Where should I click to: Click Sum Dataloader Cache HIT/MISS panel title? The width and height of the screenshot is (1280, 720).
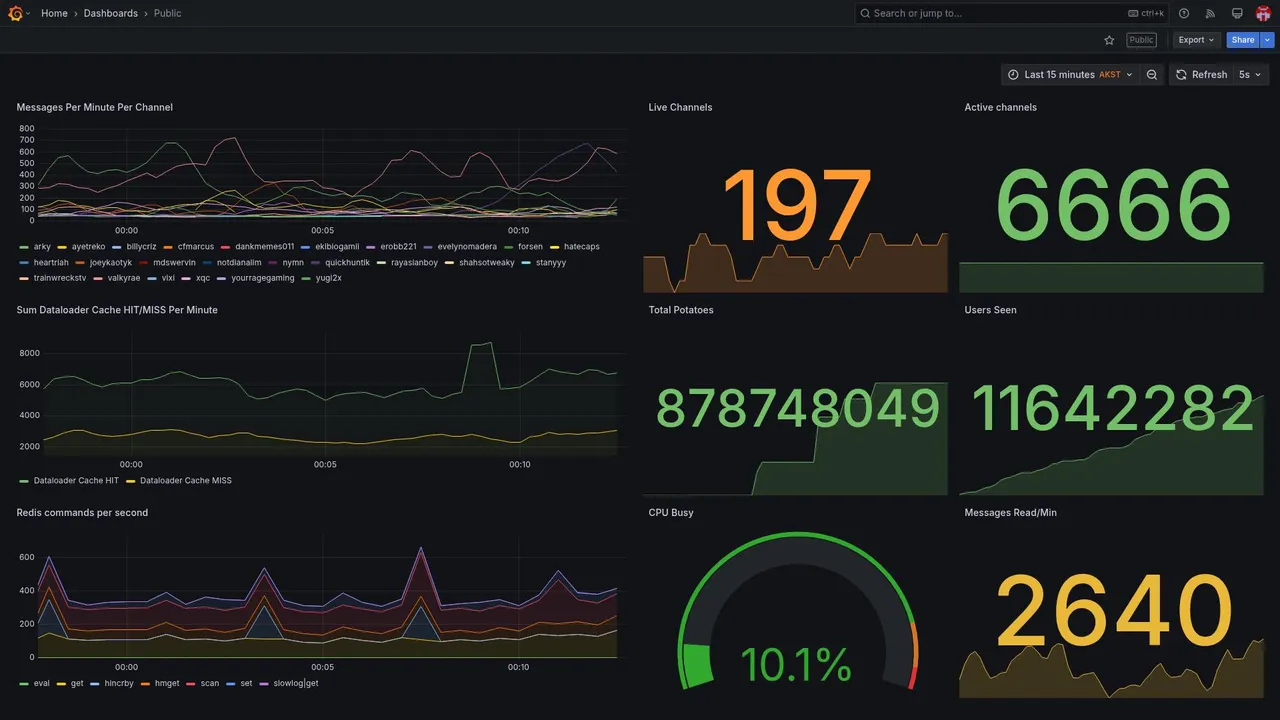click(117, 310)
